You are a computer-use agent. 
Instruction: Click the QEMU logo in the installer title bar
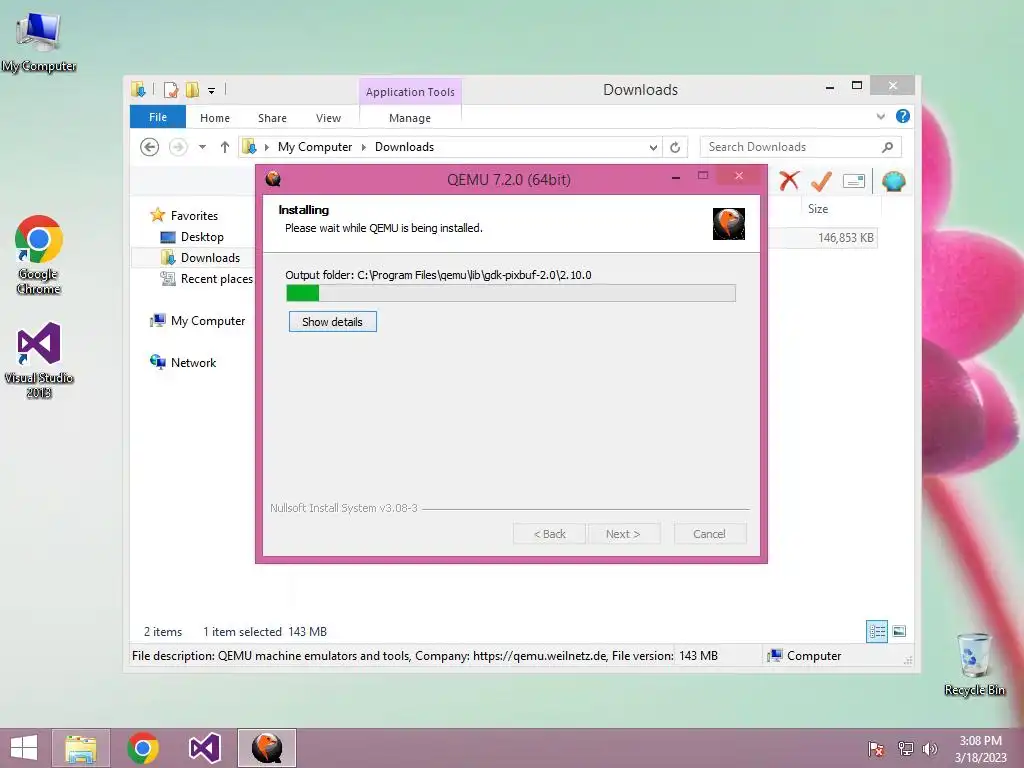273,179
